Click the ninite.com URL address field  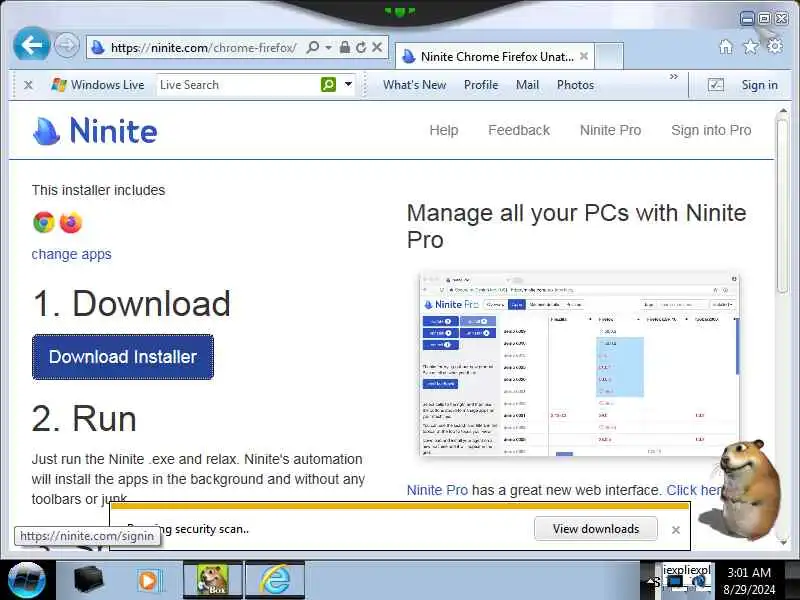click(203, 47)
